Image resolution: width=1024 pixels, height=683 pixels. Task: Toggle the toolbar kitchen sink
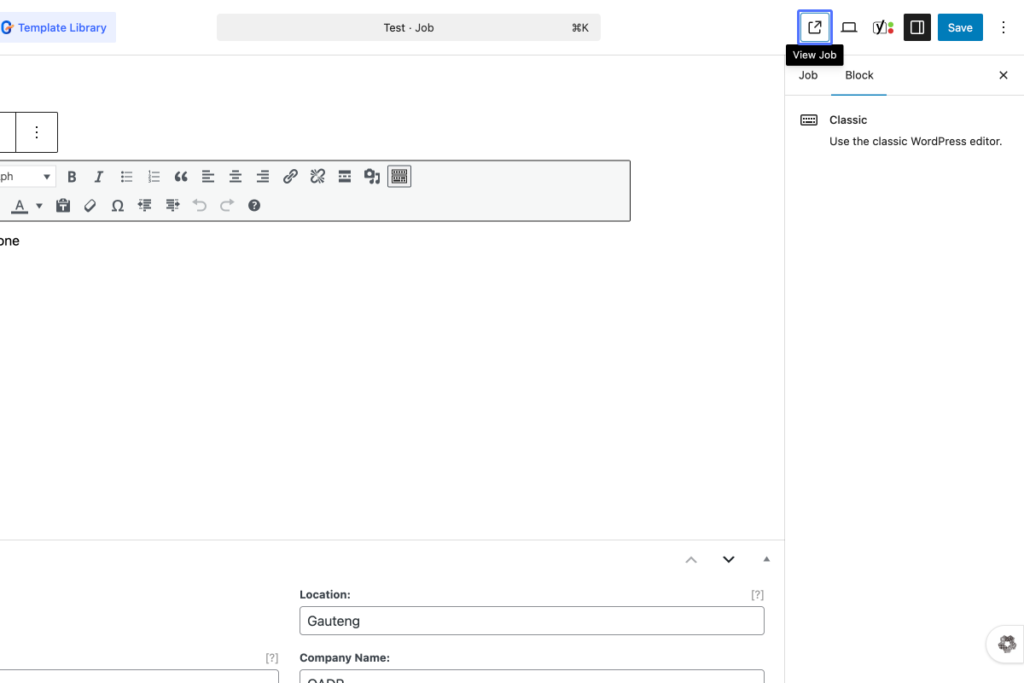click(399, 177)
